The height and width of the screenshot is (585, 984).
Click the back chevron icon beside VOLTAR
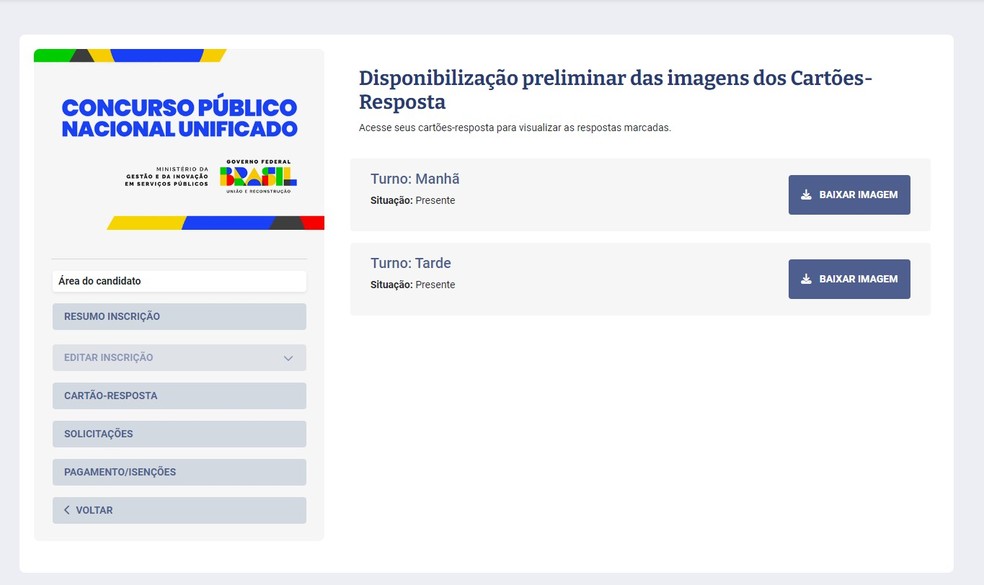[66, 510]
